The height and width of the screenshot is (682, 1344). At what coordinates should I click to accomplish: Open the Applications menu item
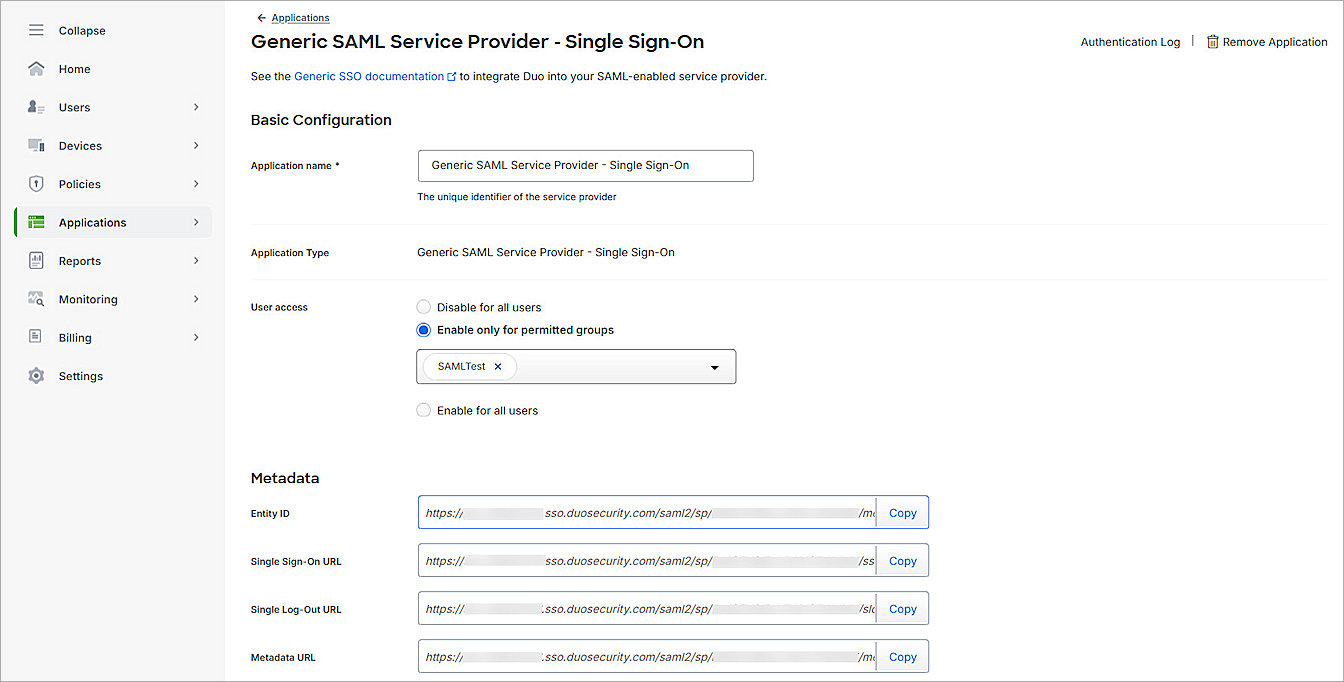(x=92, y=223)
